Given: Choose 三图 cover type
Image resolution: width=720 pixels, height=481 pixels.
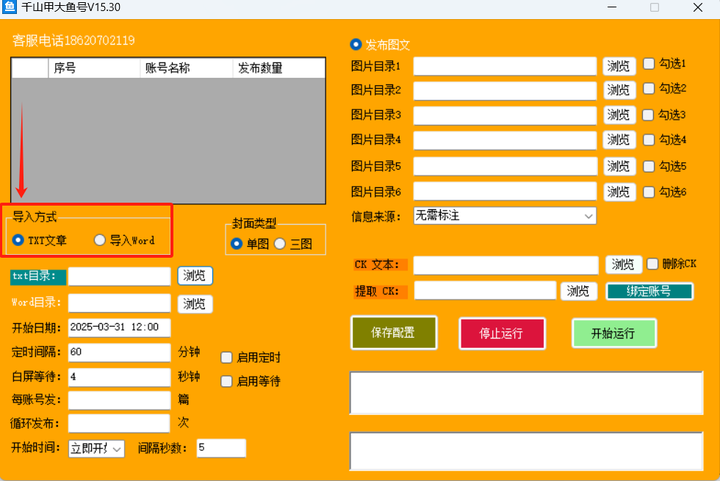Looking at the screenshot, I should coord(280,244).
